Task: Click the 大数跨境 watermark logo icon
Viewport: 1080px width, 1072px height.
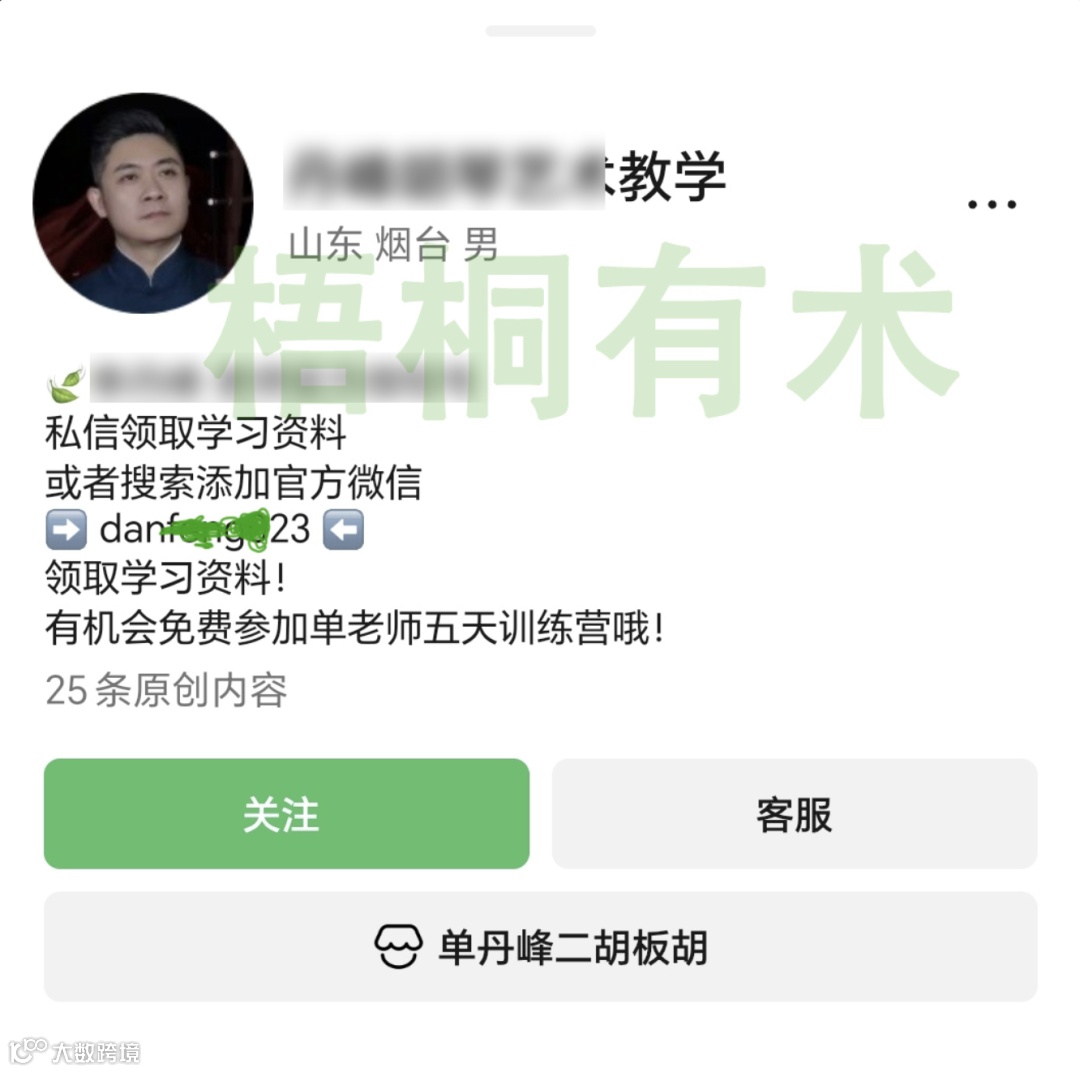Action: (28, 1051)
